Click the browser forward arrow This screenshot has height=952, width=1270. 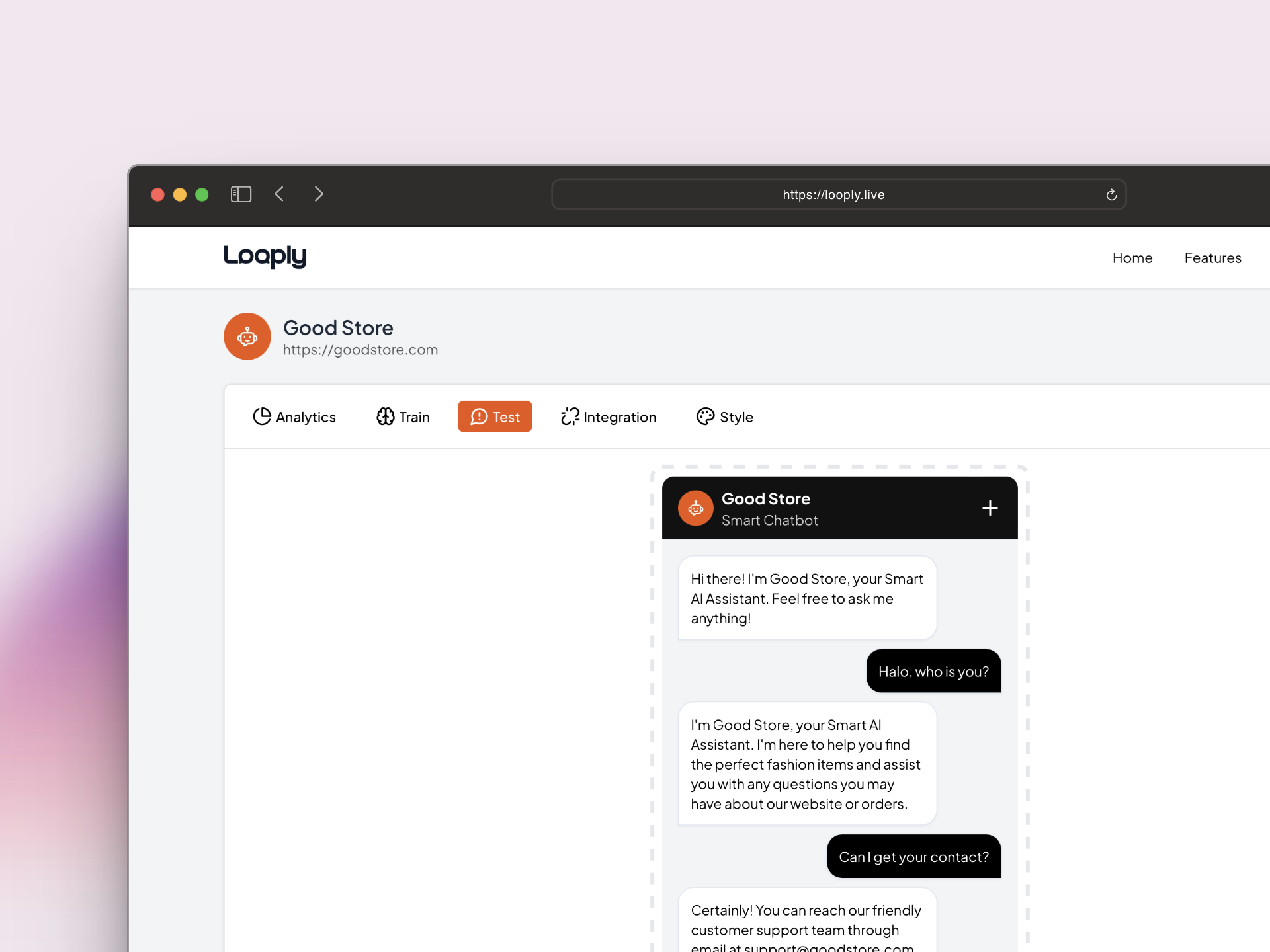point(319,194)
